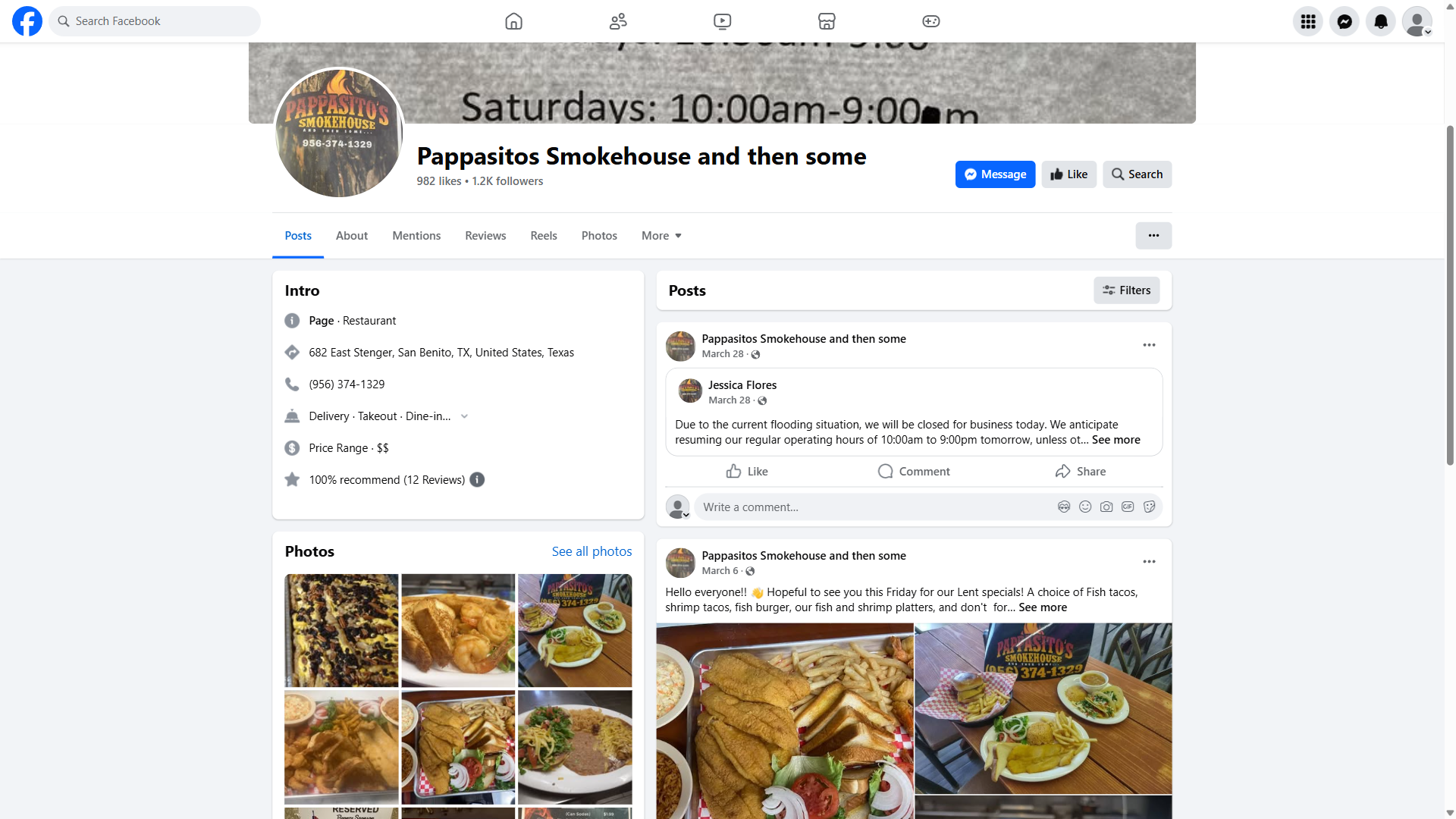Open the apps grid Menu icon
The image size is (1456, 819).
pos(1308,21)
